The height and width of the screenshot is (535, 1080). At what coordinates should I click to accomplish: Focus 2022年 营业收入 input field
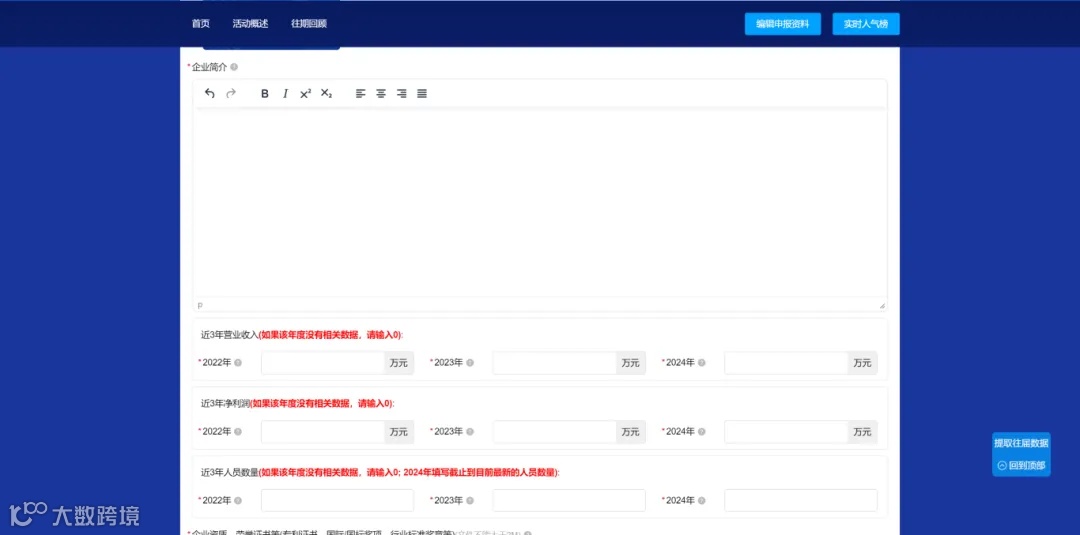tap(322, 363)
